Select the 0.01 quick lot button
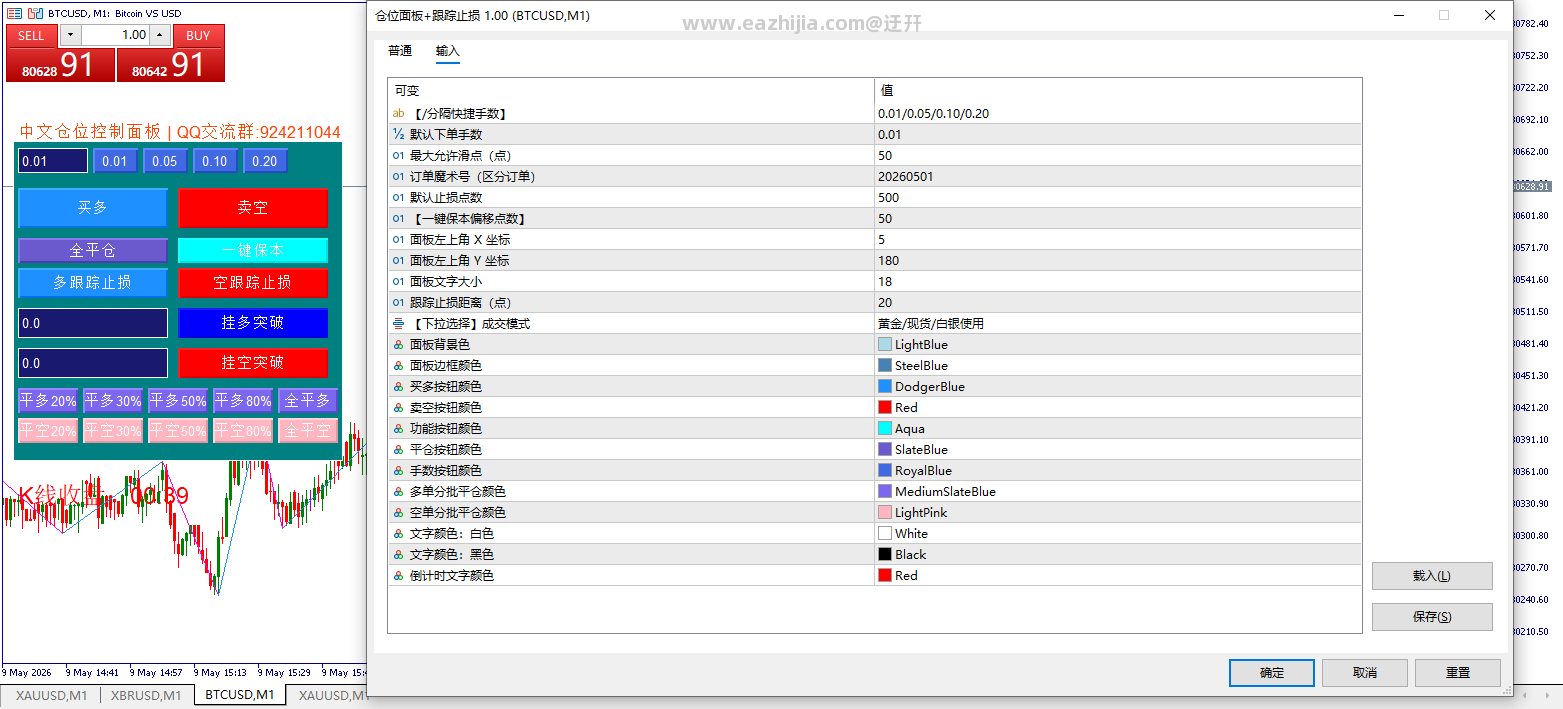This screenshot has height=709, width=1563. pyautogui.click(x=115, y=161)
